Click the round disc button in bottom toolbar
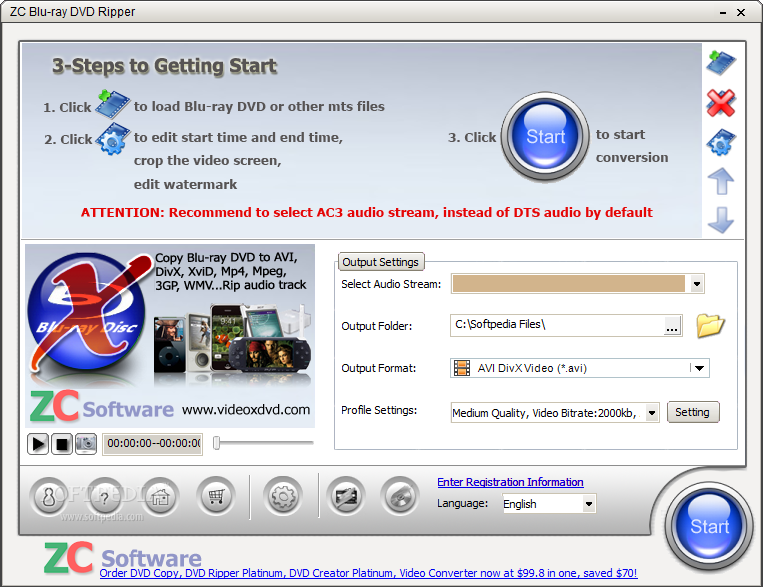763x587 pixels. click(400, 496)
